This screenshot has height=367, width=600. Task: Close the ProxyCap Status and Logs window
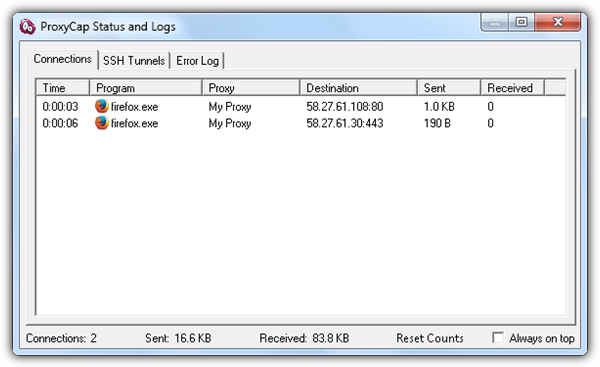(x=558, y=22)
